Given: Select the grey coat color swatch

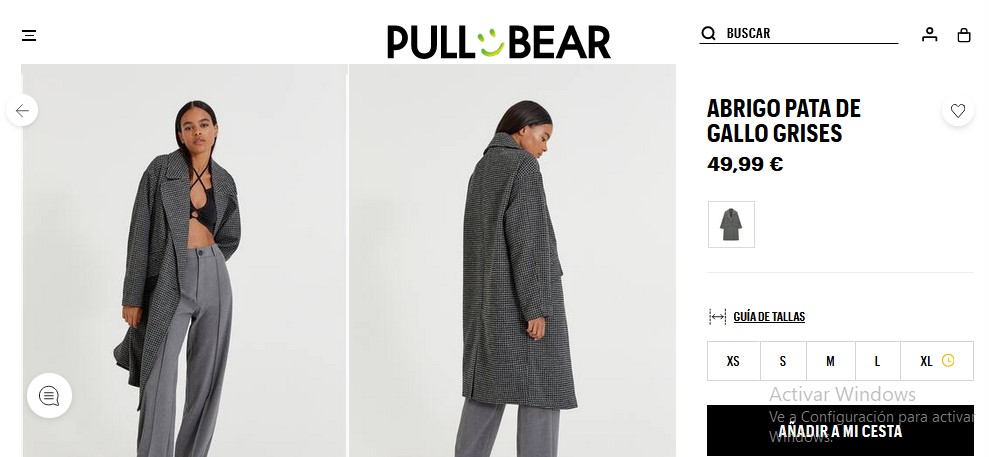Looking at the screenshot, I should [731, 224].
